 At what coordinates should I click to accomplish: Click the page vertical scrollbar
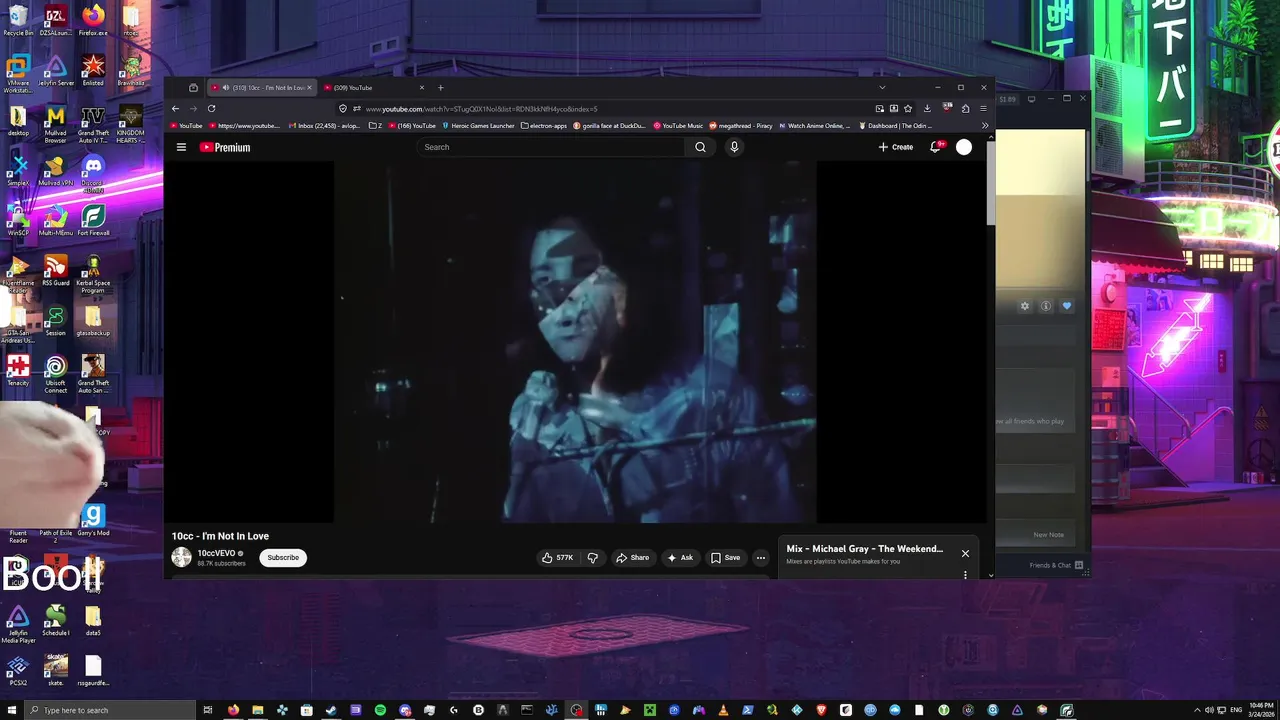pos(991,184)
